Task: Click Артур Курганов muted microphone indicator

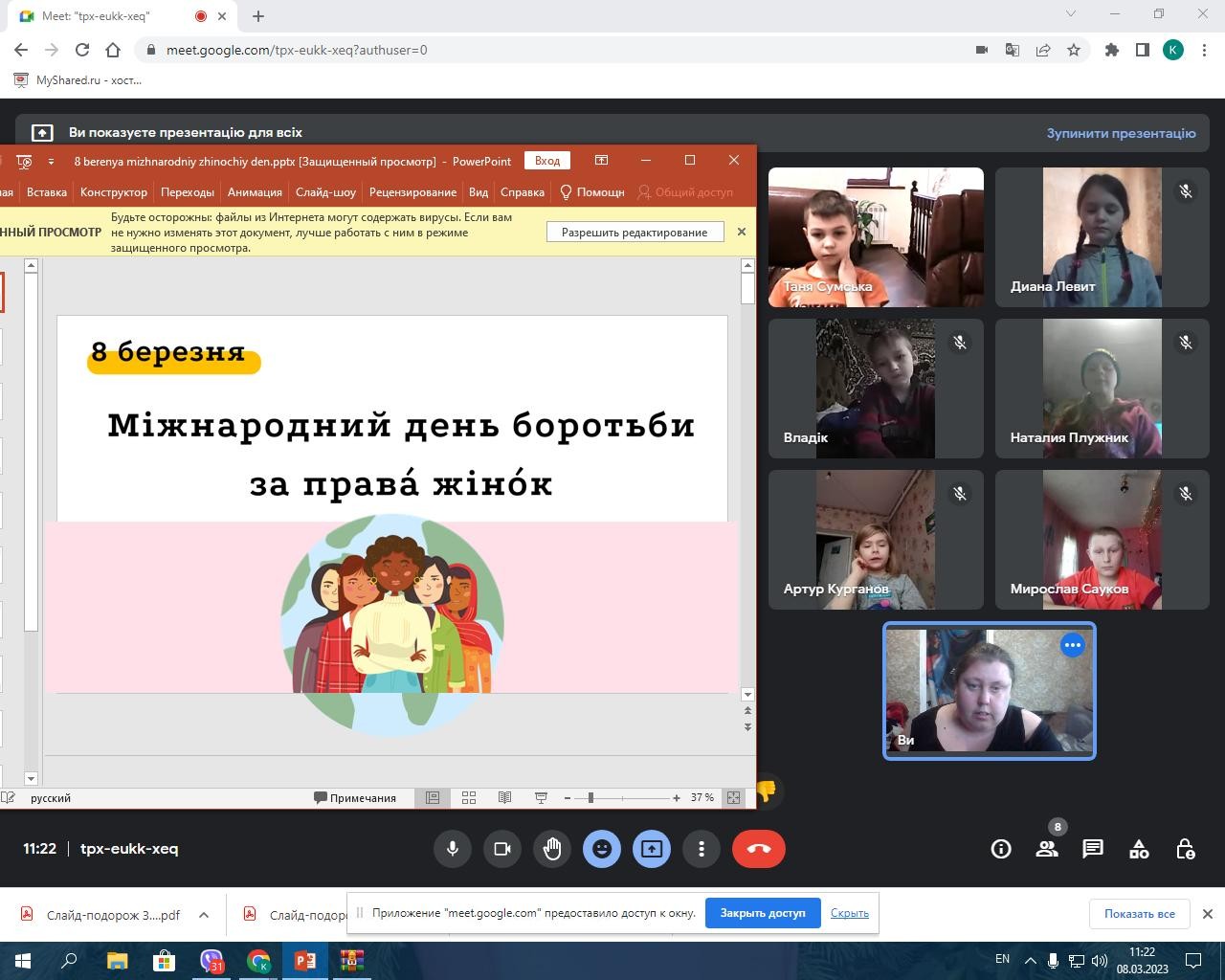Action: point(960,494)
